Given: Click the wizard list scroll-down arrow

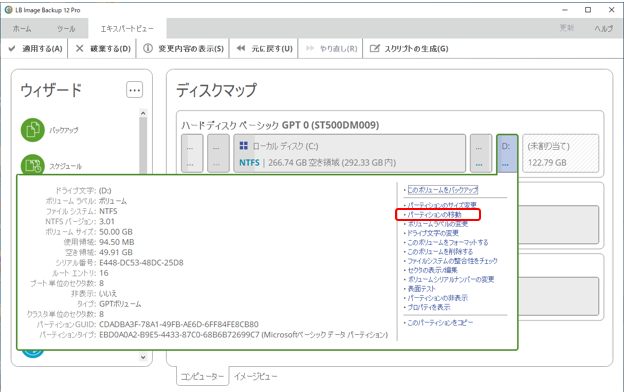Looking at the screenshot, I should point(143,357).
